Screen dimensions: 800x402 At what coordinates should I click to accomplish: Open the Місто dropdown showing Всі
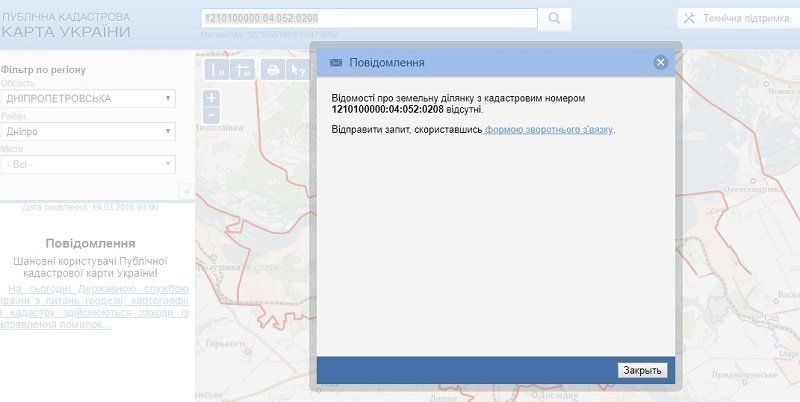click(88, 164)
